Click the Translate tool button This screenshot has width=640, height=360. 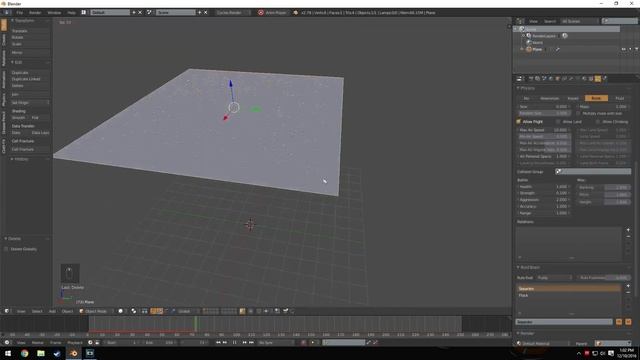point(30,31)
